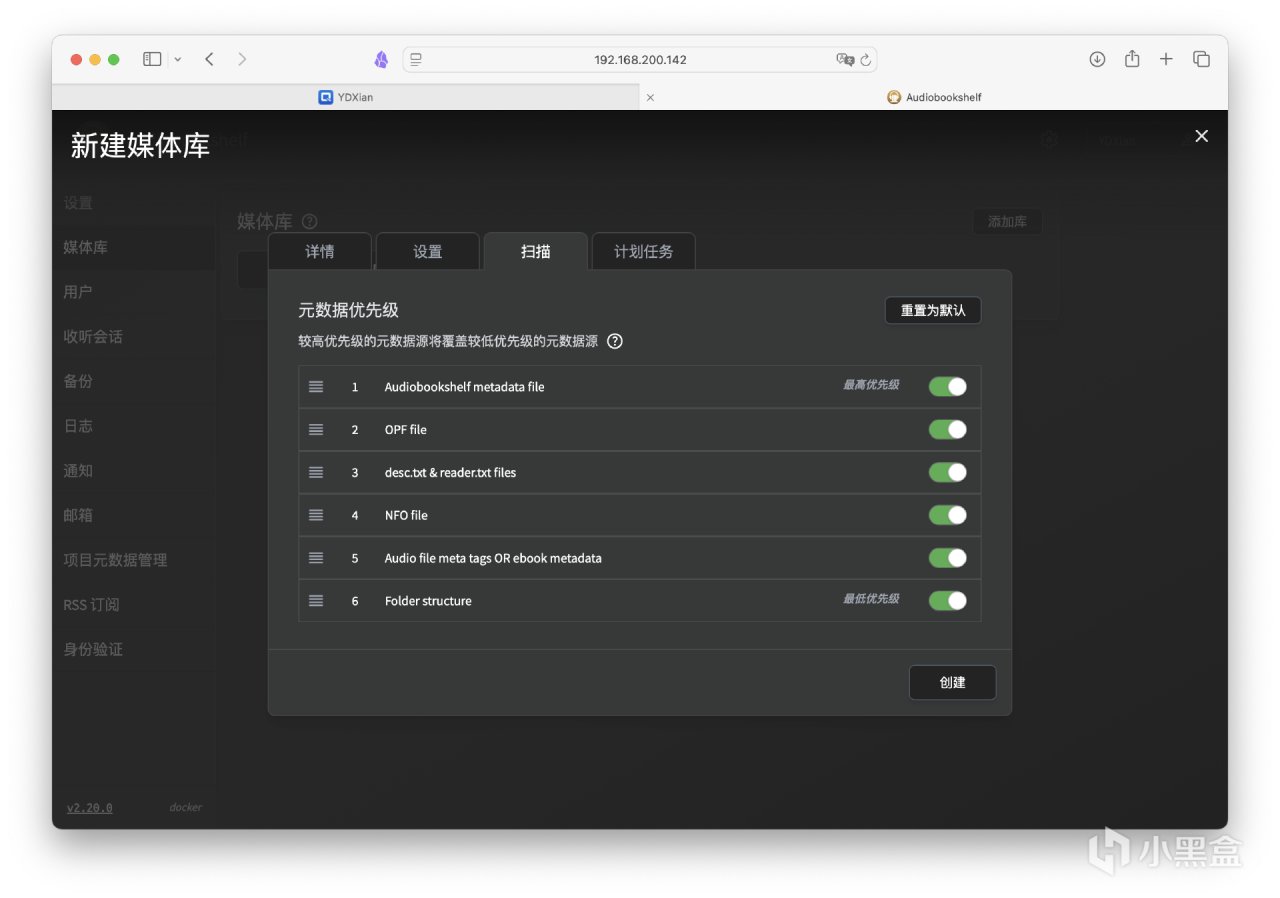The width and height of the screenshot is (1280, 898).
Task: Click 重置为默认 button
Action: pos(933,311)
